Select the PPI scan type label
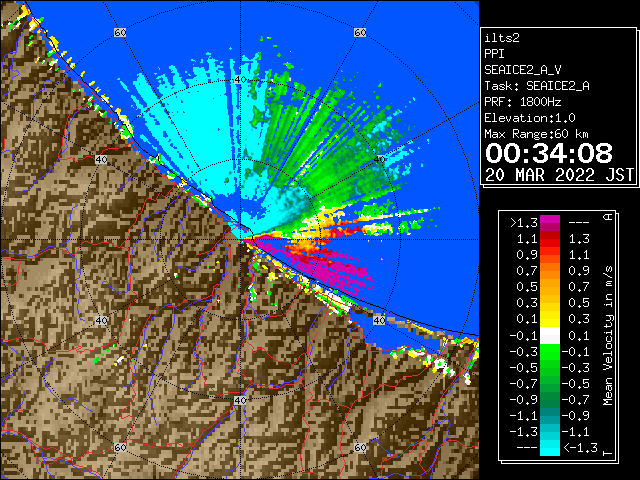Image resolution: width=640 pixels, height=480 pixels. (494, 54)
